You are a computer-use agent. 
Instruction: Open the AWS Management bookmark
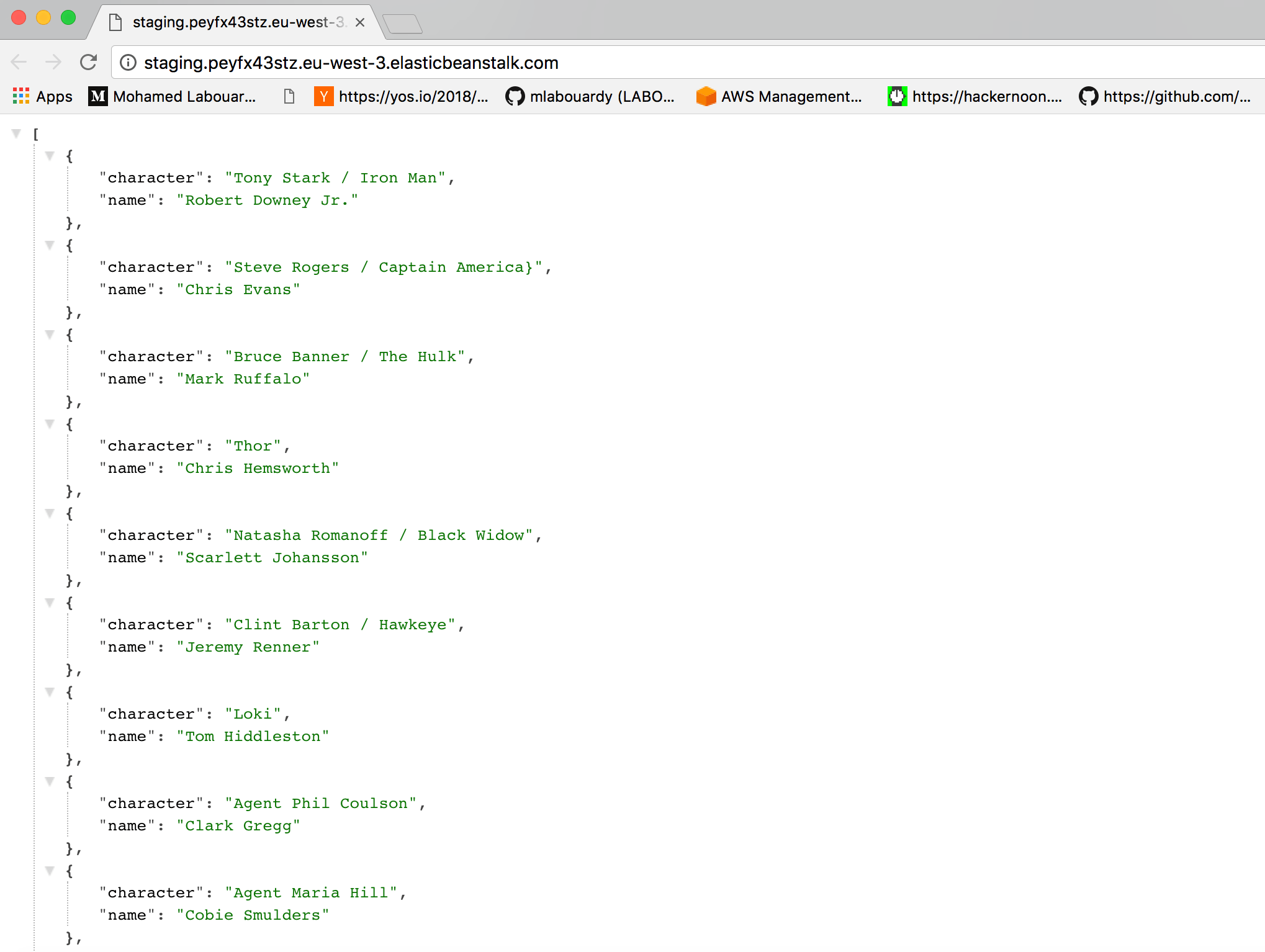(779, 96)
